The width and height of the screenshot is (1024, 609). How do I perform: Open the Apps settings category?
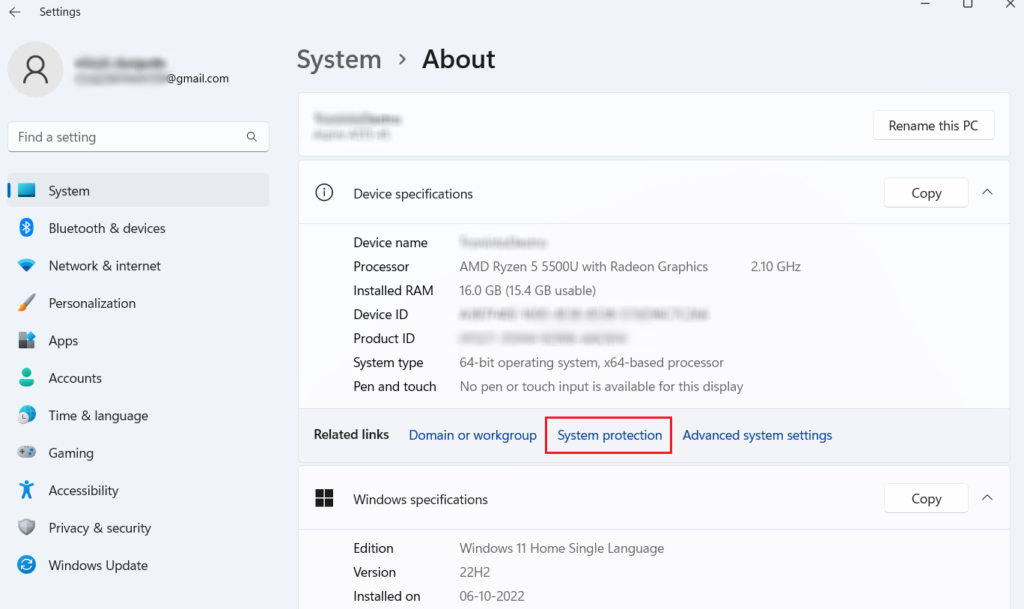coord(63,341)
